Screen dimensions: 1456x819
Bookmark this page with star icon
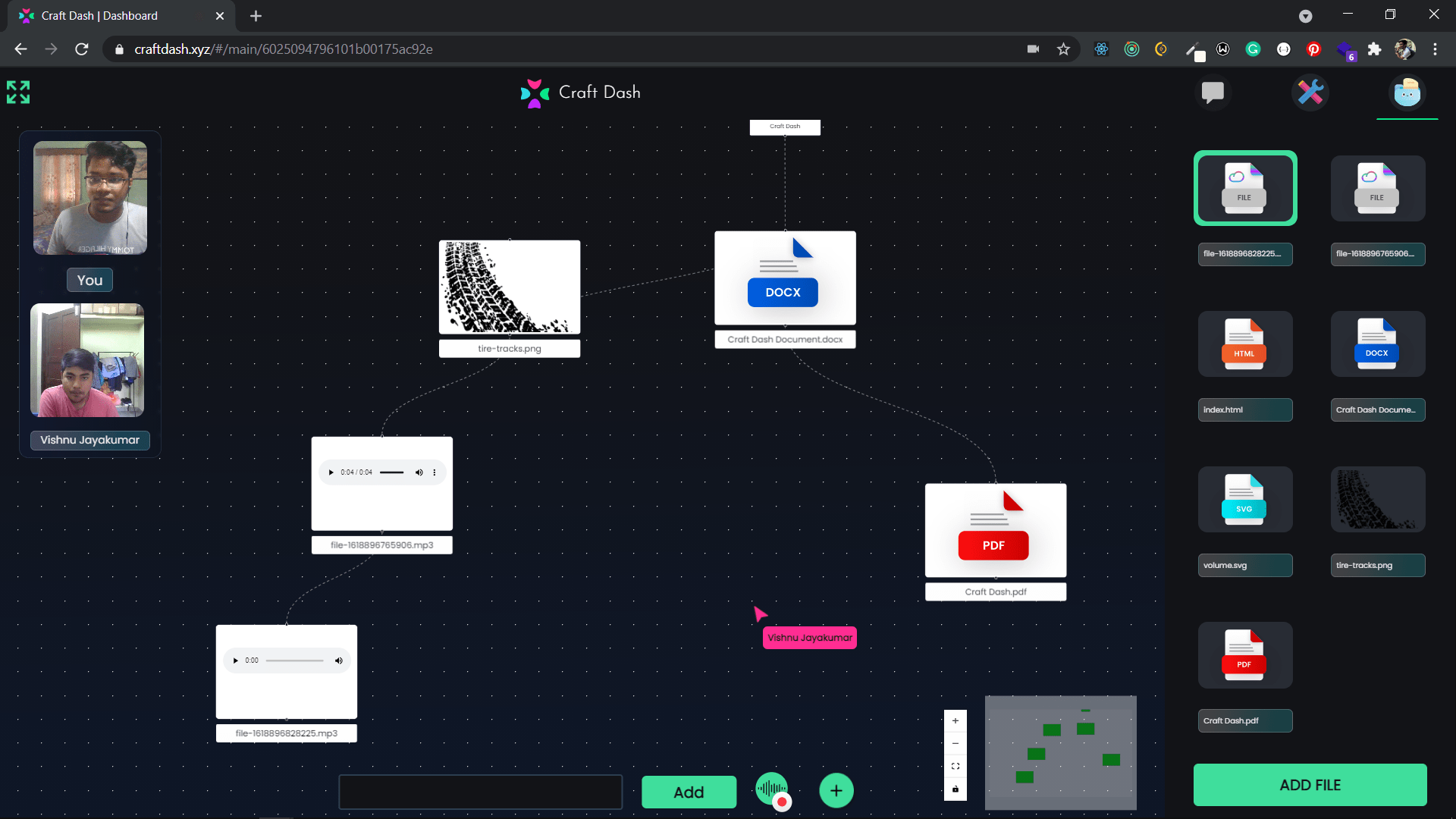point(1063,49)
